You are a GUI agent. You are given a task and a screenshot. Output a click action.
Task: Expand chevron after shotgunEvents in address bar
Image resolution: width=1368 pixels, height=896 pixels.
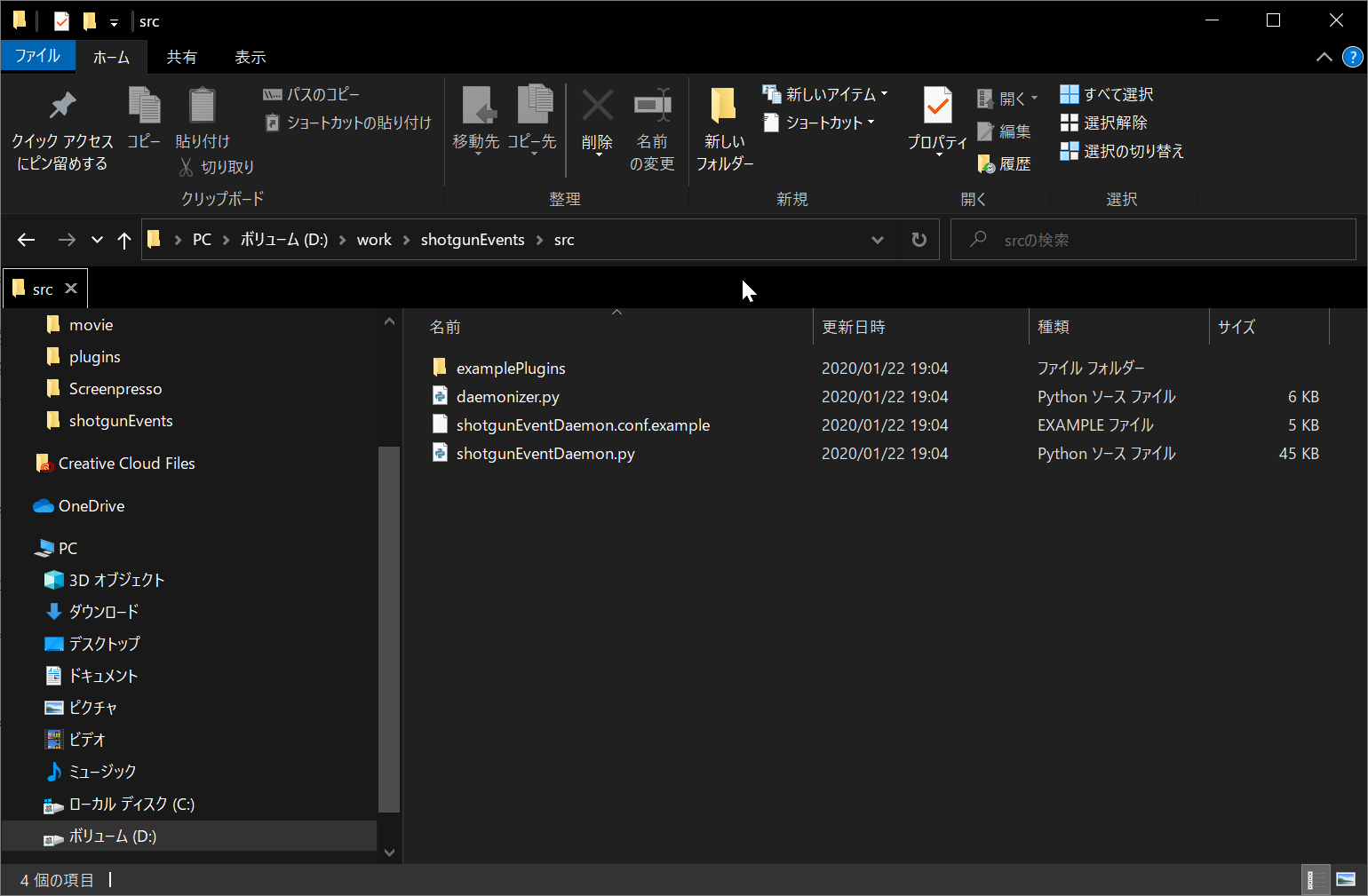click(539, 240)
